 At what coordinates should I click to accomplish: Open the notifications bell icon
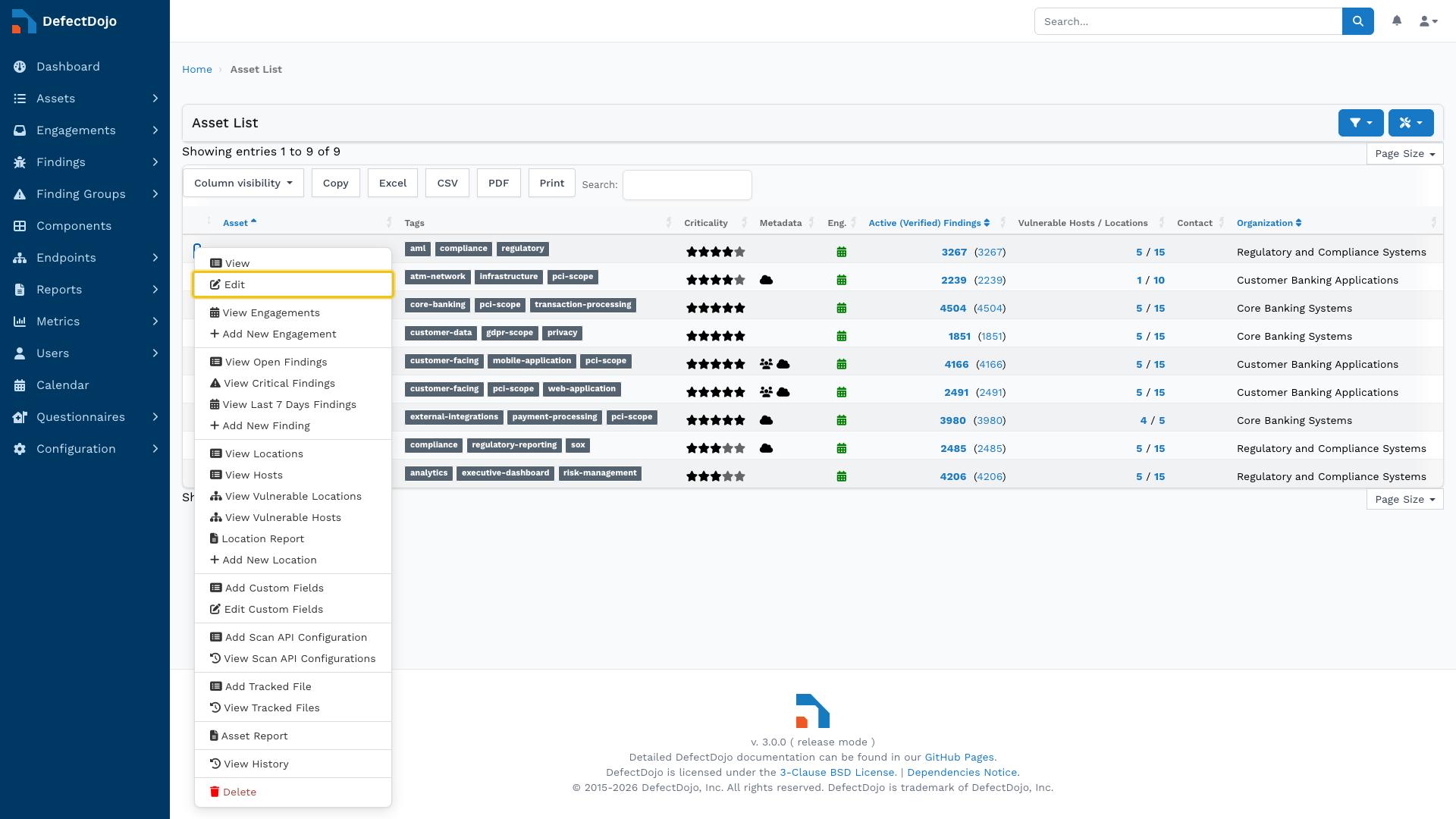(x=1397, y=21)
